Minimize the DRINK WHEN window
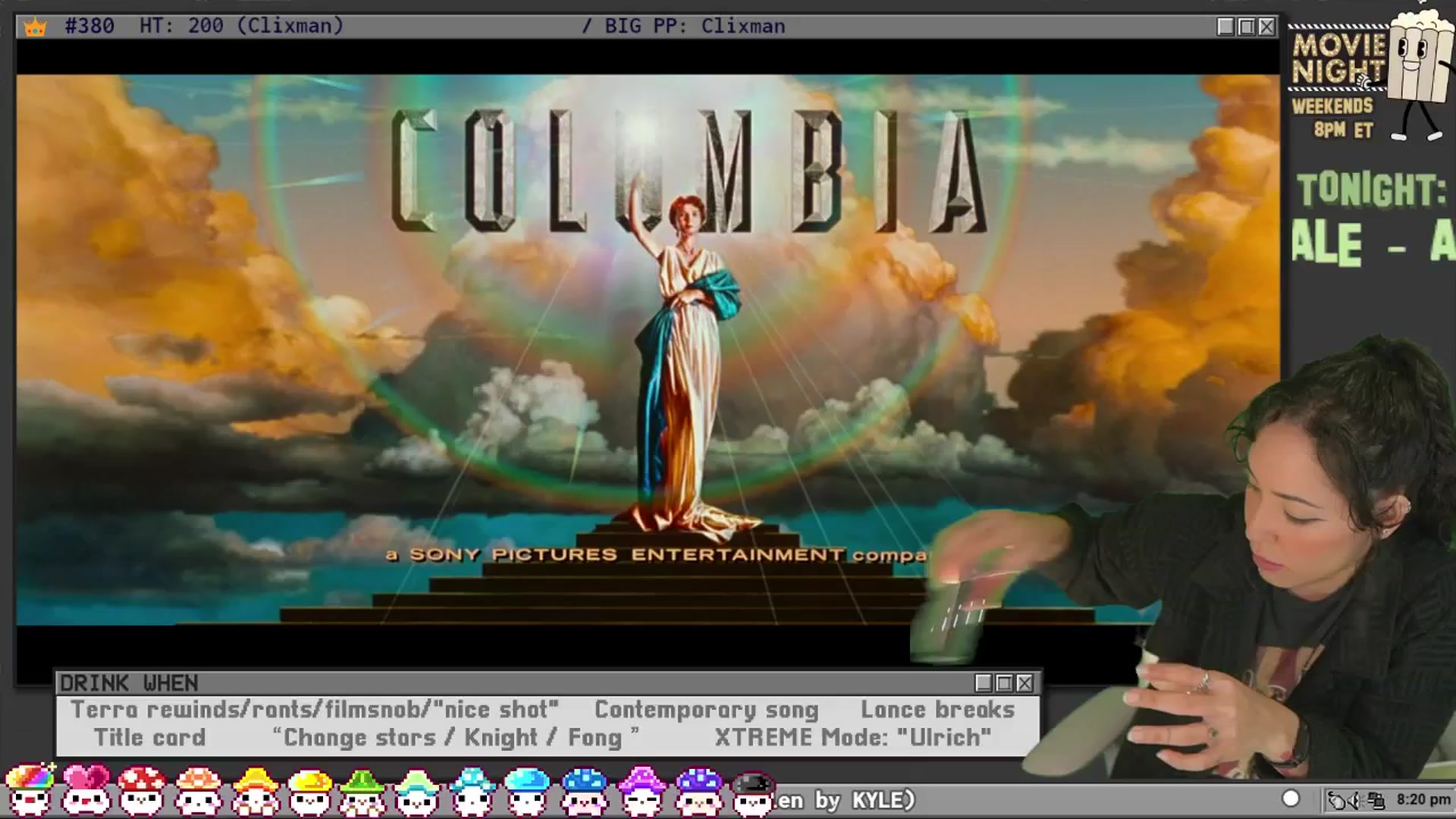The height and width of the screenshot is (819, 1456). [x=984, y=683]
